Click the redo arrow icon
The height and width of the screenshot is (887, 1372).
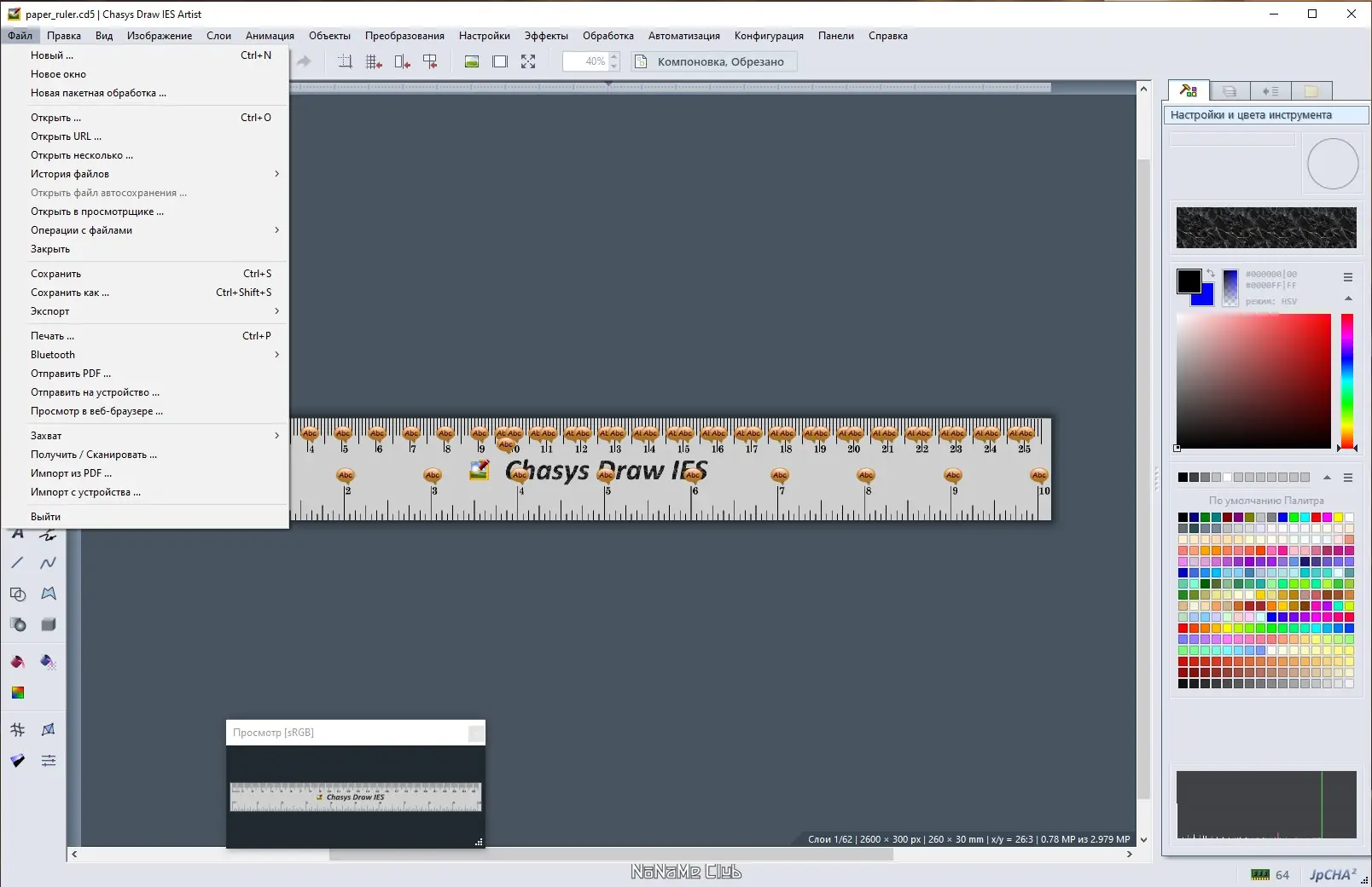click(304, 61)
